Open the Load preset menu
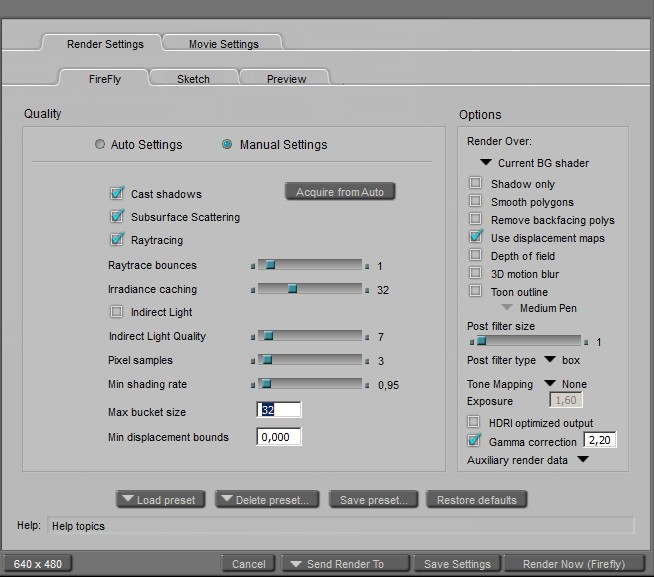 pos(161,500)
